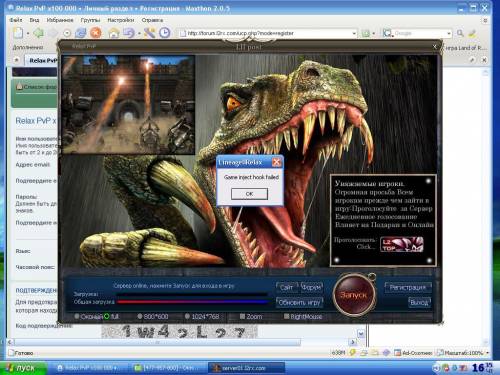Viewport: 500px width, 375px height.
Task: Open the Справка menu in Maxthon
Action: [152, 20]
